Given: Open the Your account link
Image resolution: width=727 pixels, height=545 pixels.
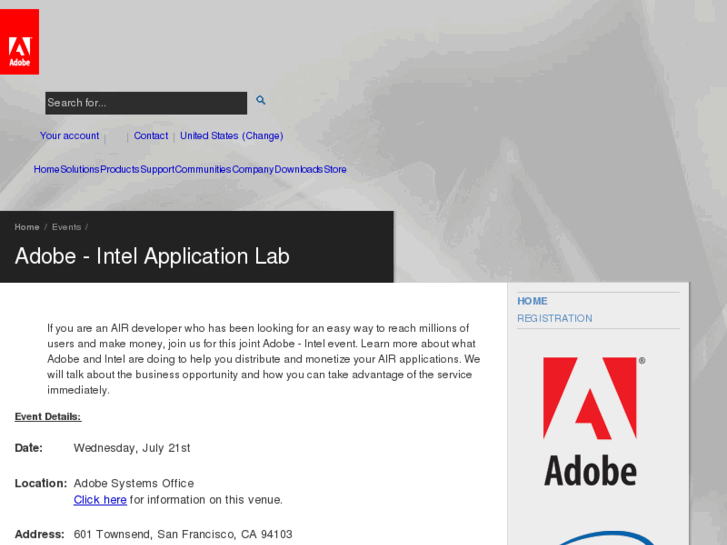Looking at the screenshot, I should click(x=70, y=136).
